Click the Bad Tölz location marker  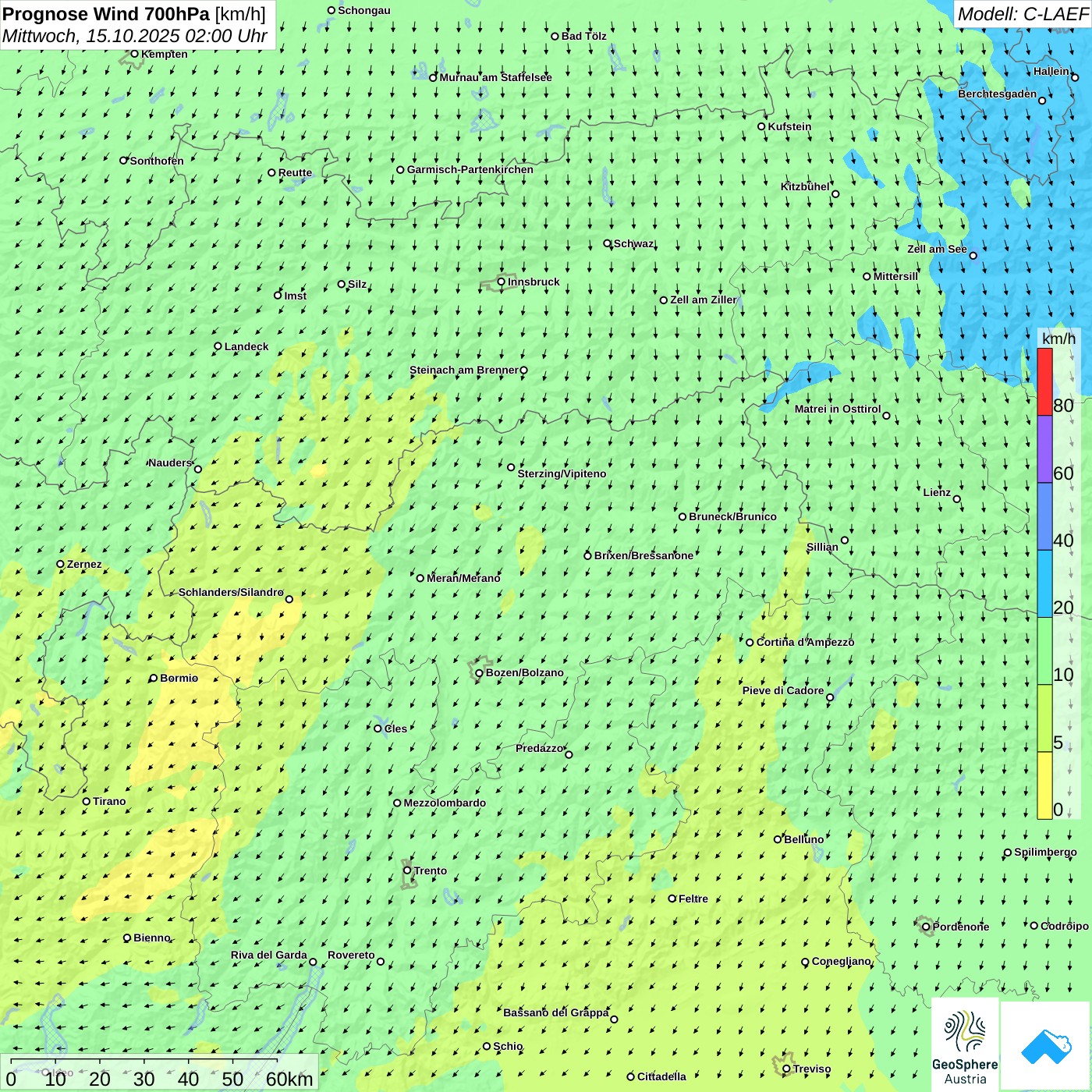coord(555,36)
